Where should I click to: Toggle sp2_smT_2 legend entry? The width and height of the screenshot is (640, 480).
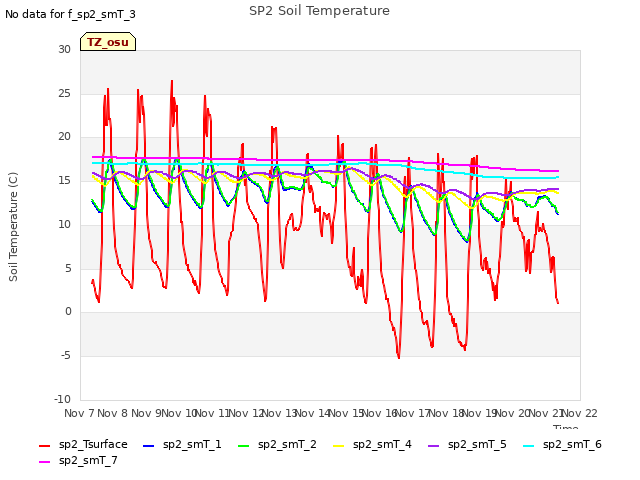click(277, 444)
